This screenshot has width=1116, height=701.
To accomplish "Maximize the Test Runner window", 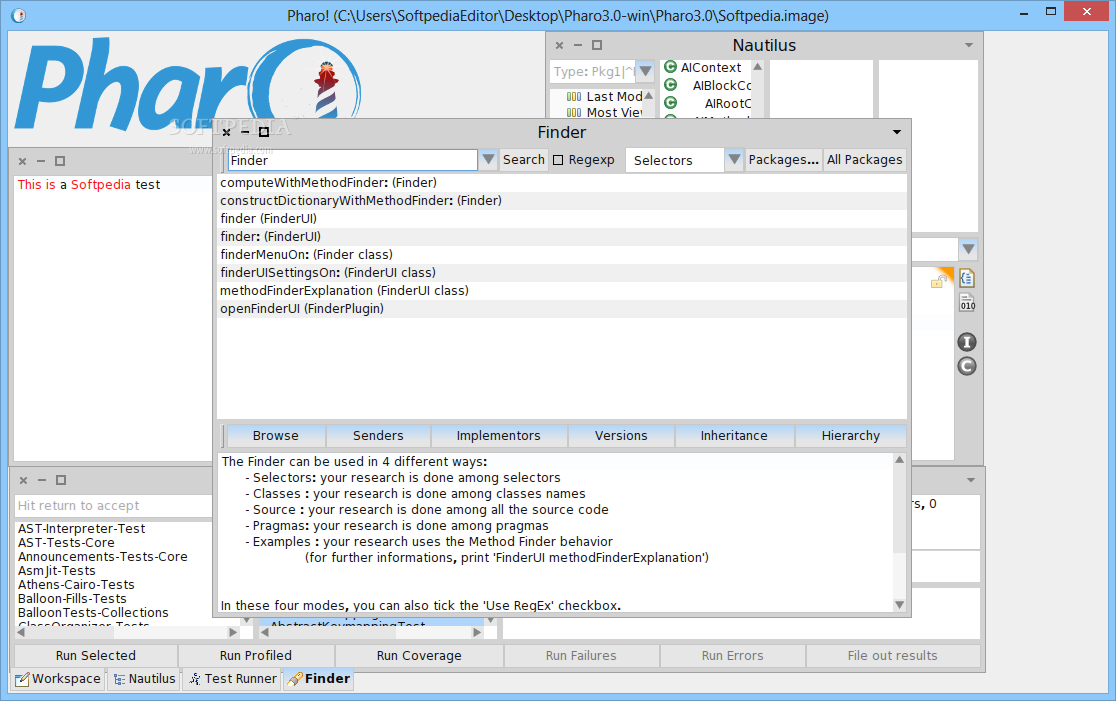I will [60, 480].
